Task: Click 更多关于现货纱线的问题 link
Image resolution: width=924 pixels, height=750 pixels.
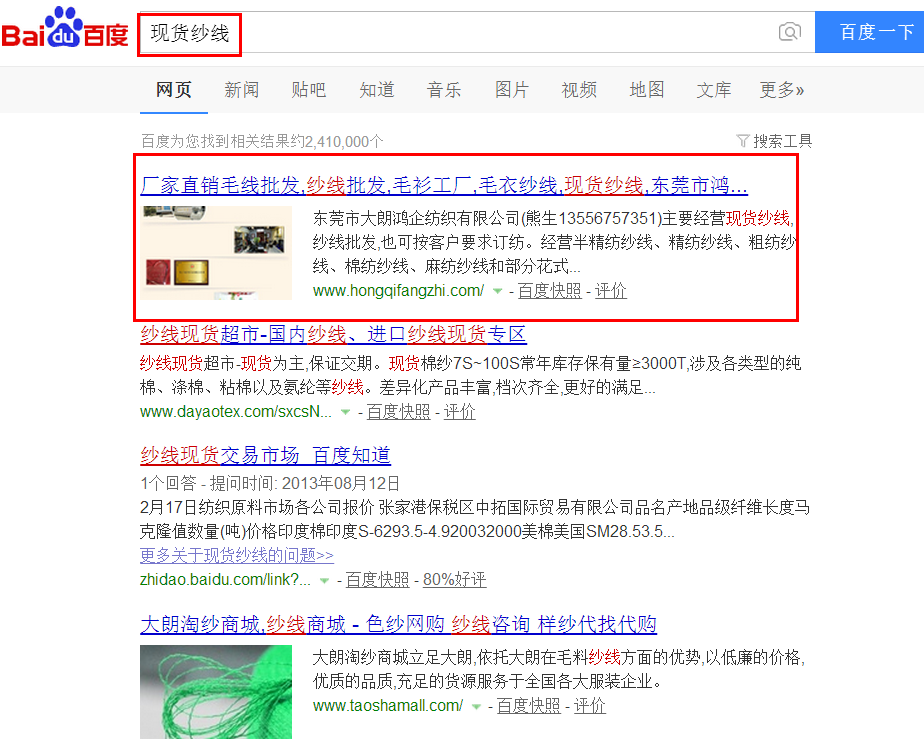Action: point(237,555)
